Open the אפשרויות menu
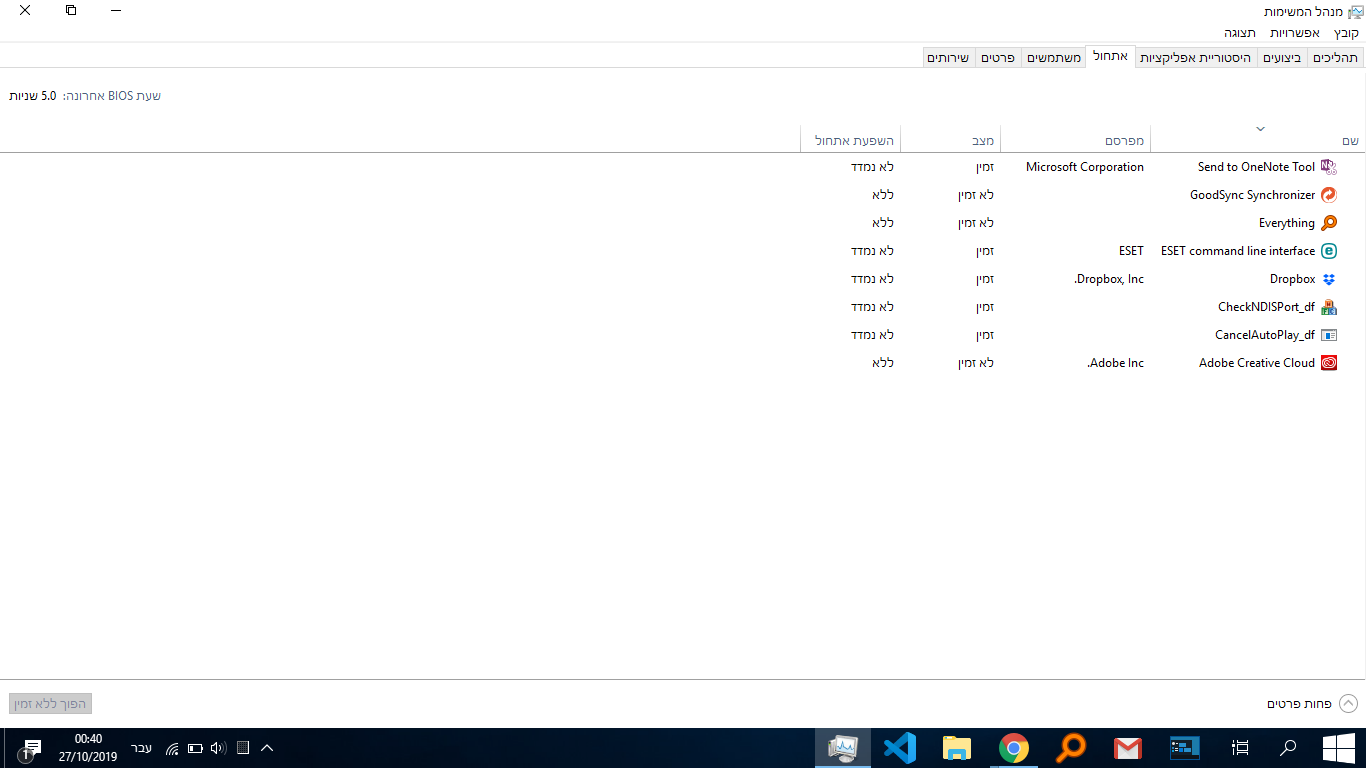 coord(1295,33)
